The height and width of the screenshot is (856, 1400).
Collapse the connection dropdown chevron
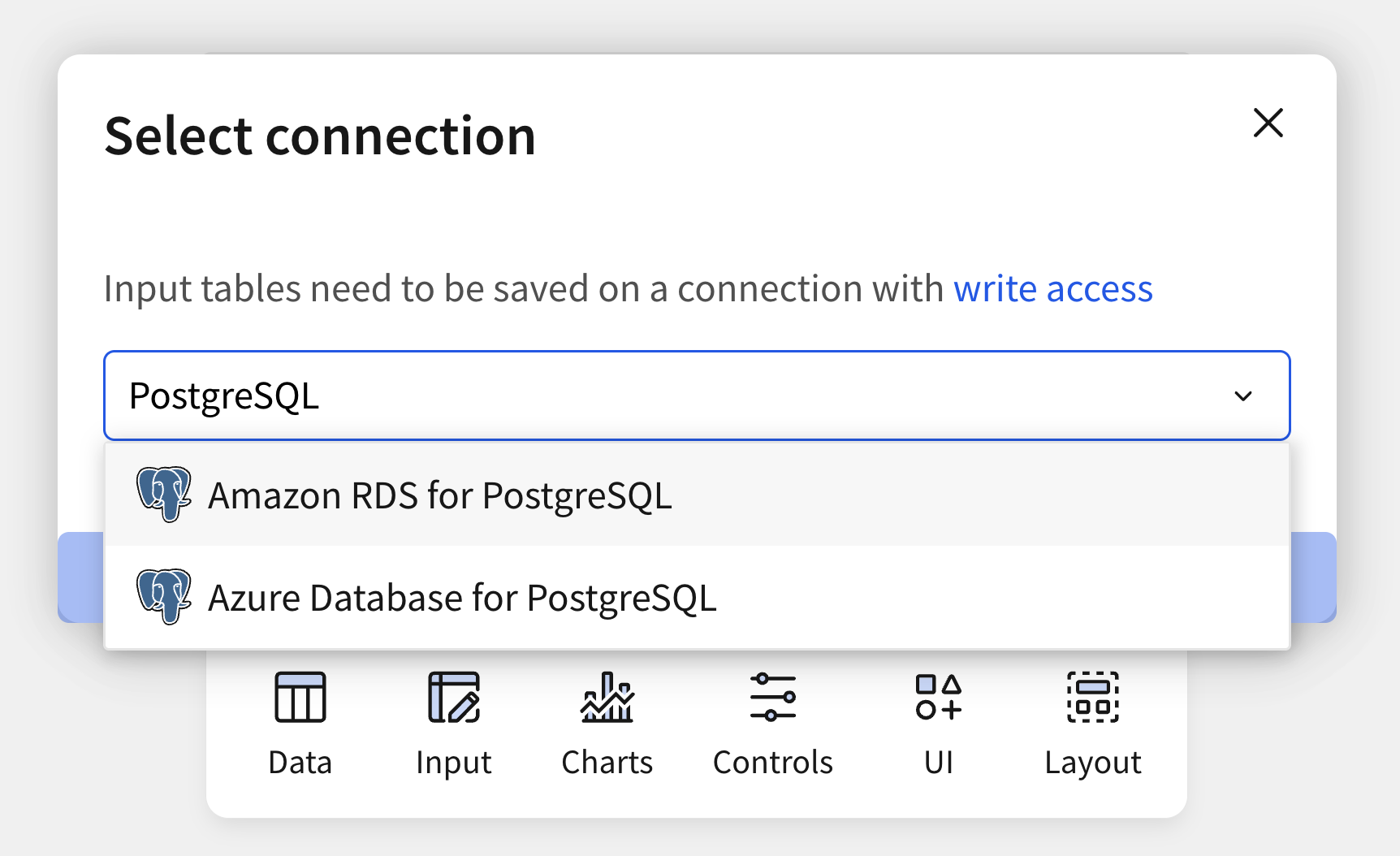(1242, 396)
